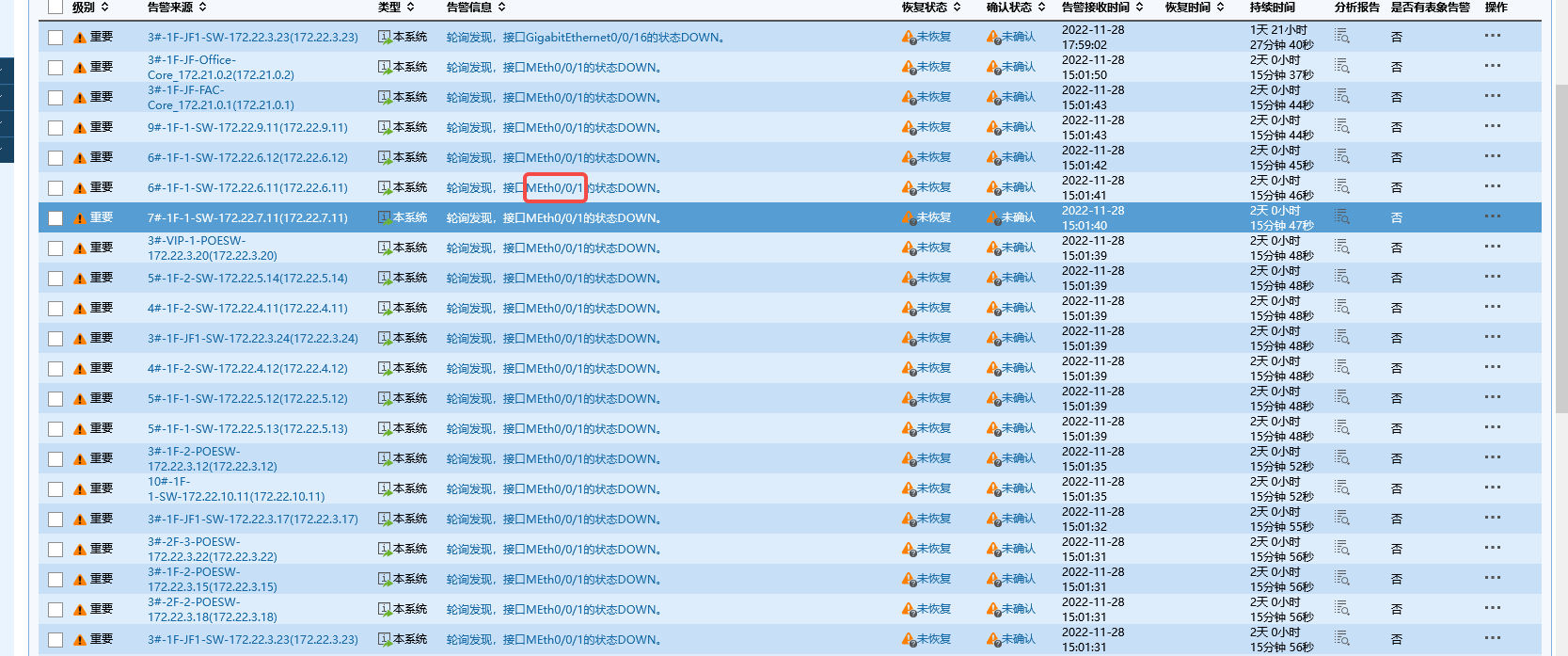1568x656 pixels.
Task: Tick checkbox for 3#-1F-JF-Office-Core row
Action: point(55,68)
